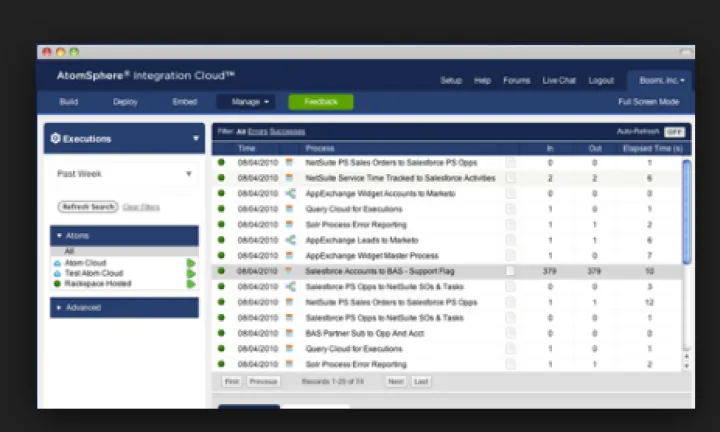Click the Rackspace Hosted green status dot
Screen dimensions: 720x432
pyautogui.click(x=57, y=284)
